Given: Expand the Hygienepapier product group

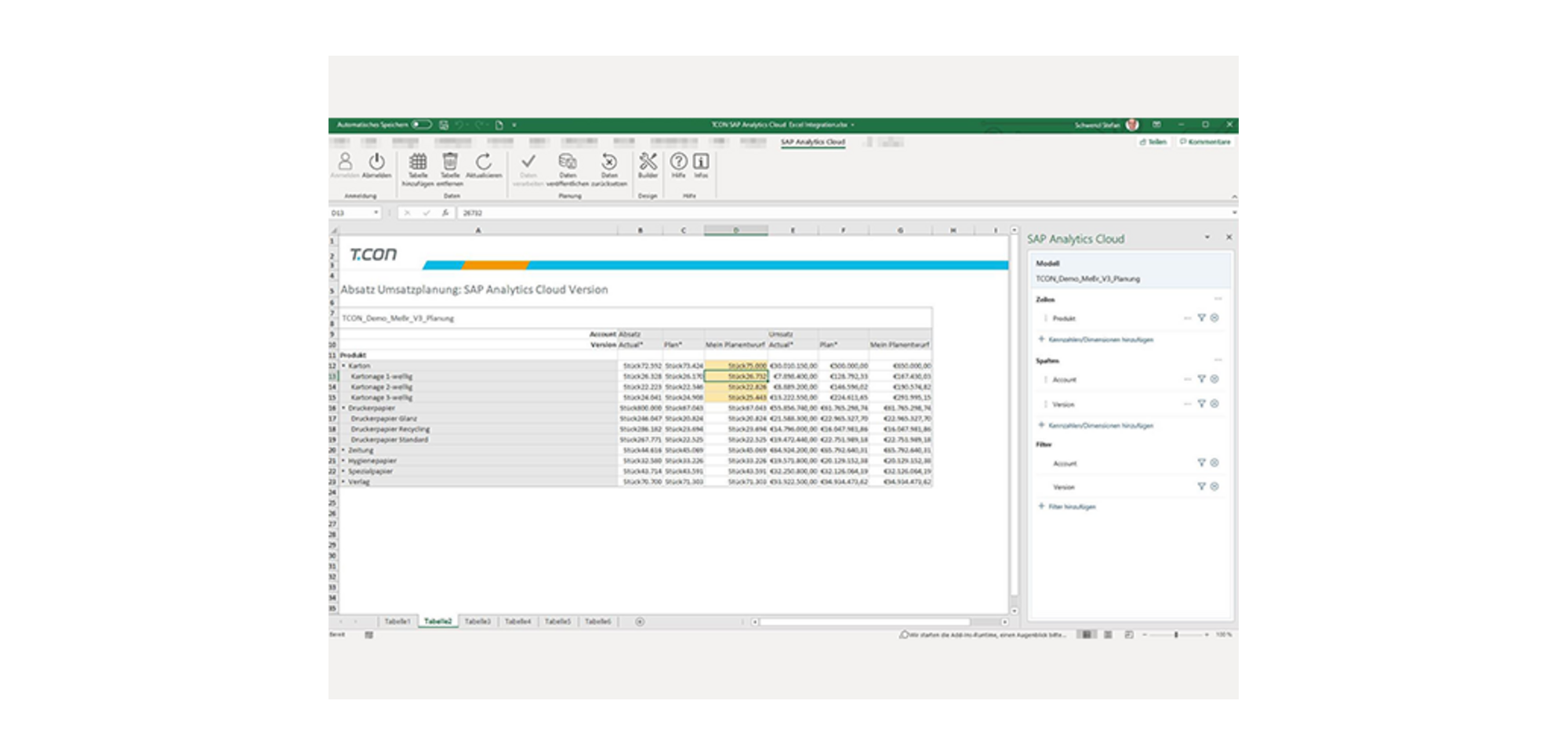Looking at the screenshot, I should (343, 461).
